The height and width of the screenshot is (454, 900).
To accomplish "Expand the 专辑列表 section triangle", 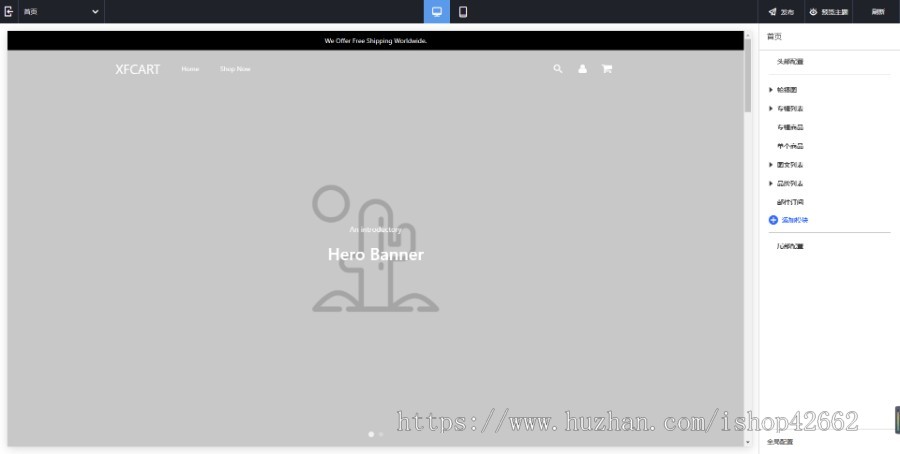I will click(x=771, y=108).
